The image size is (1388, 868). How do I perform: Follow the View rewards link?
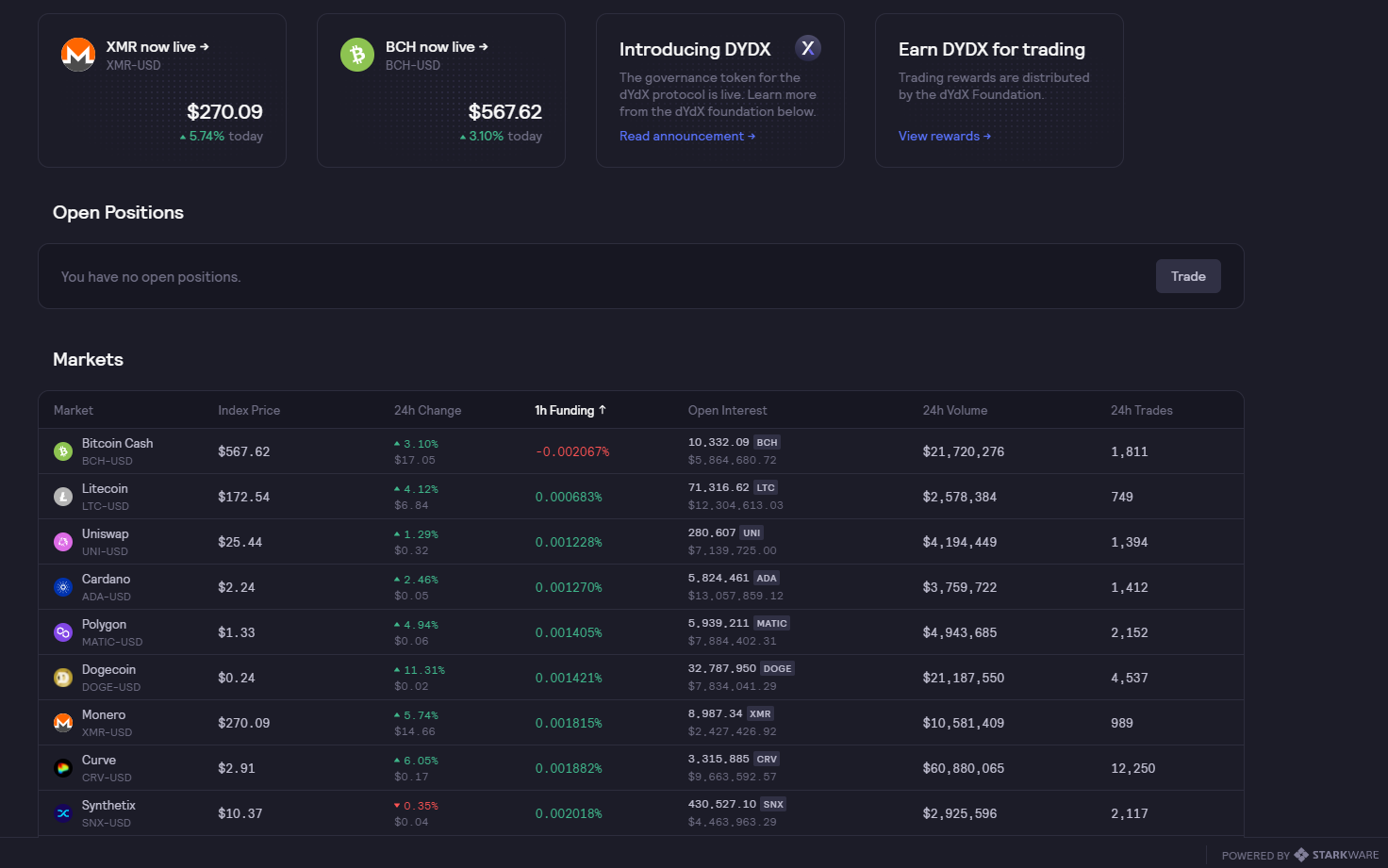pos(945,136)
